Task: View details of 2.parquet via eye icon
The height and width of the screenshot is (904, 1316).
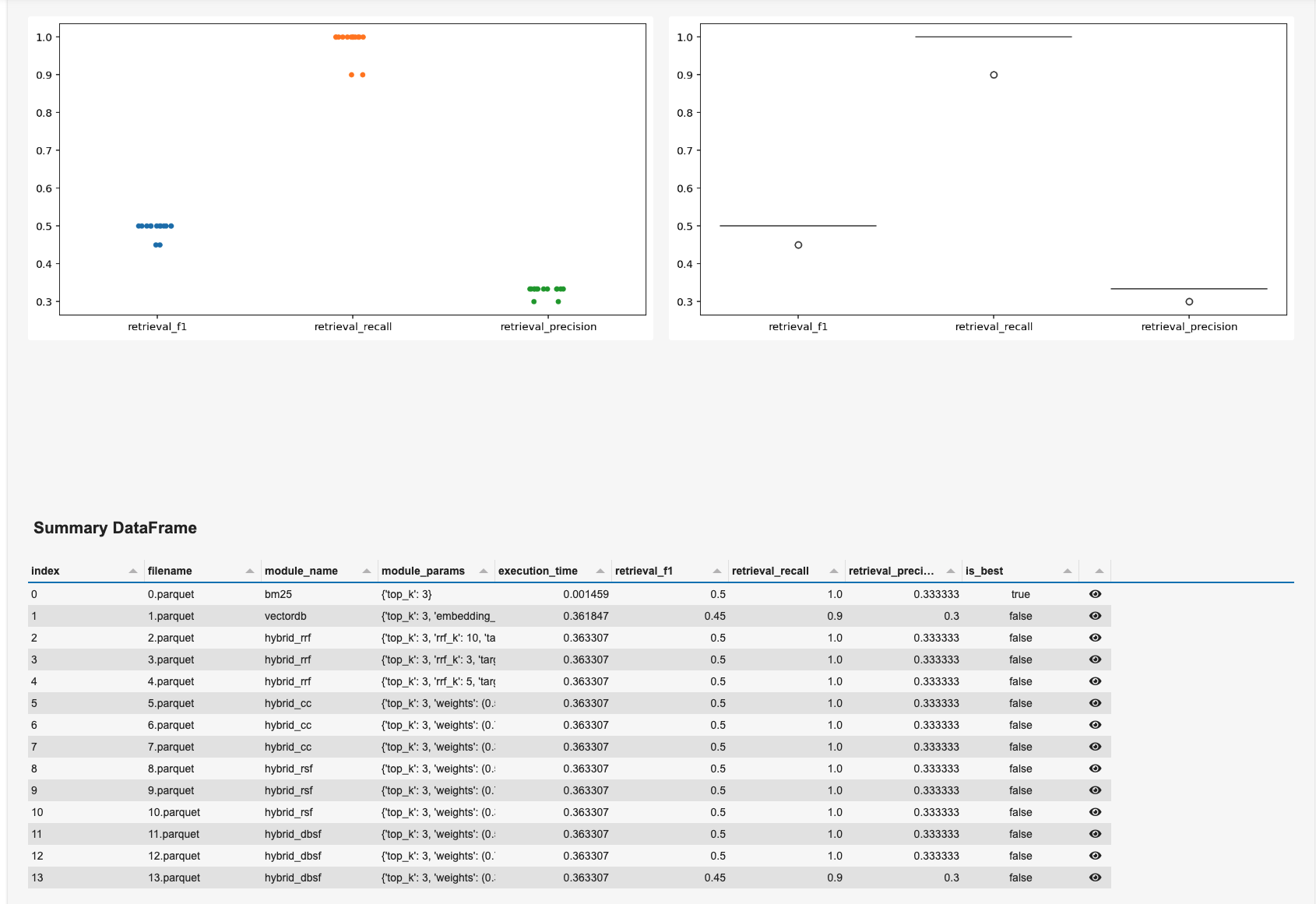Action: click(1095, 638)
